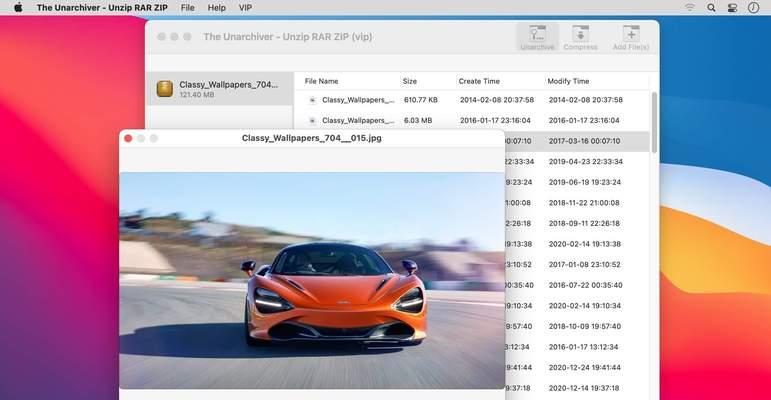Open the Apple menu
Image resolution: width=771 pixels, height=400 pixels.
coord(18,7)
